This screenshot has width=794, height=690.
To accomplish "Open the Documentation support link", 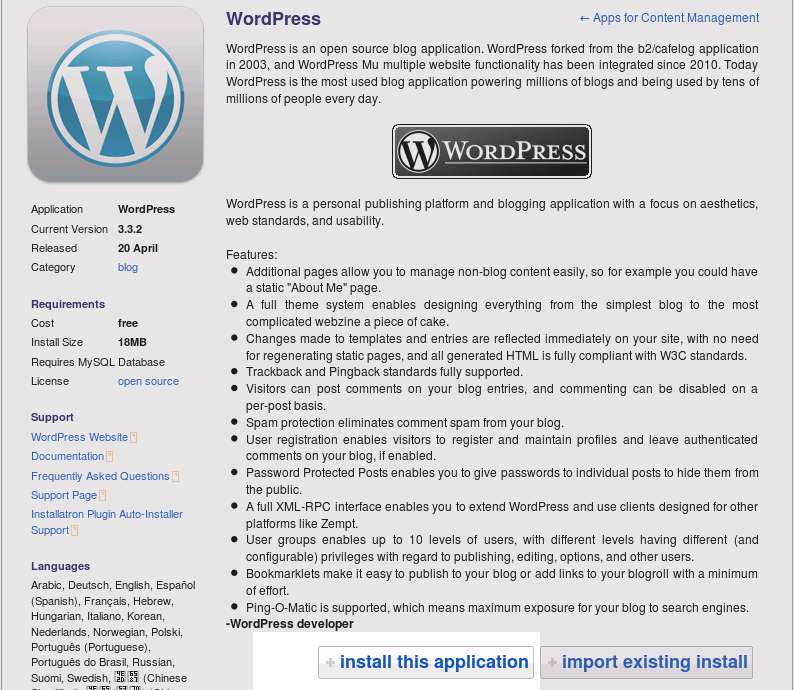I will 67,456.
